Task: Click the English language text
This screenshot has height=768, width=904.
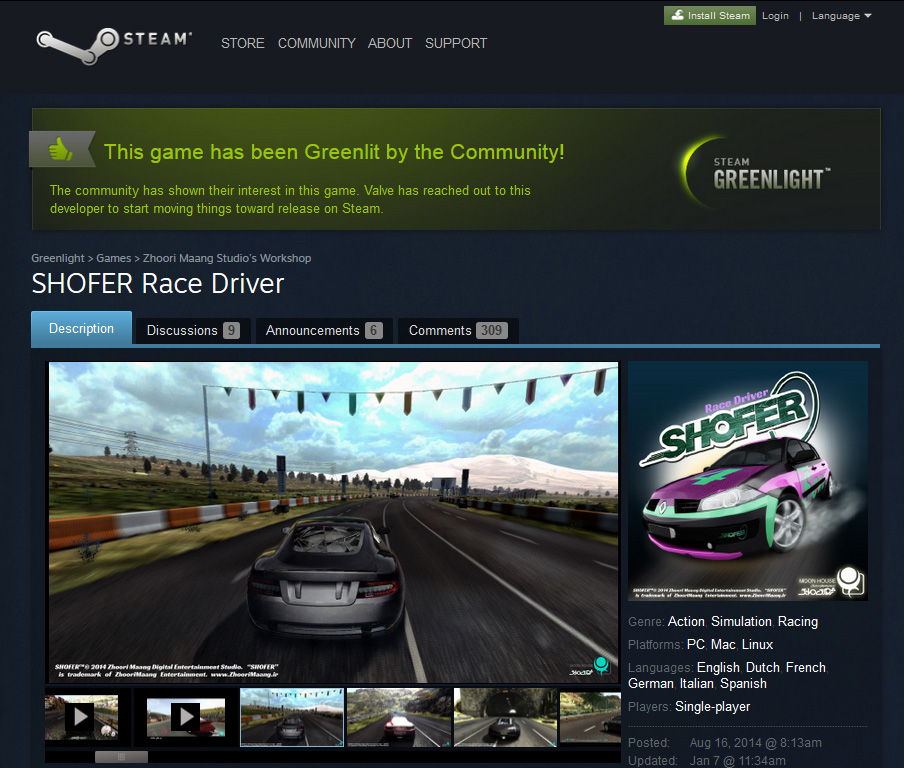Action: pos(718,668)
